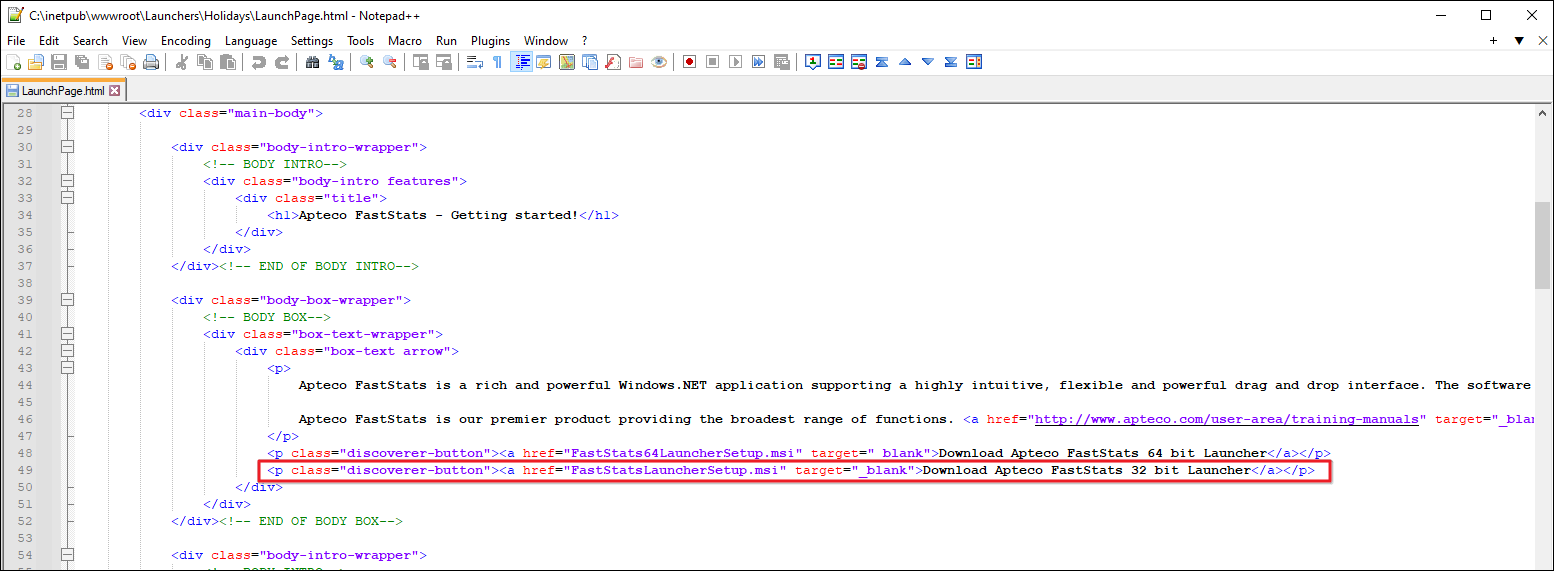Viewport: 1554px width, 571px height.
Task: Toggle Word Wrap in the toolbar
Action: pos(475,62)
